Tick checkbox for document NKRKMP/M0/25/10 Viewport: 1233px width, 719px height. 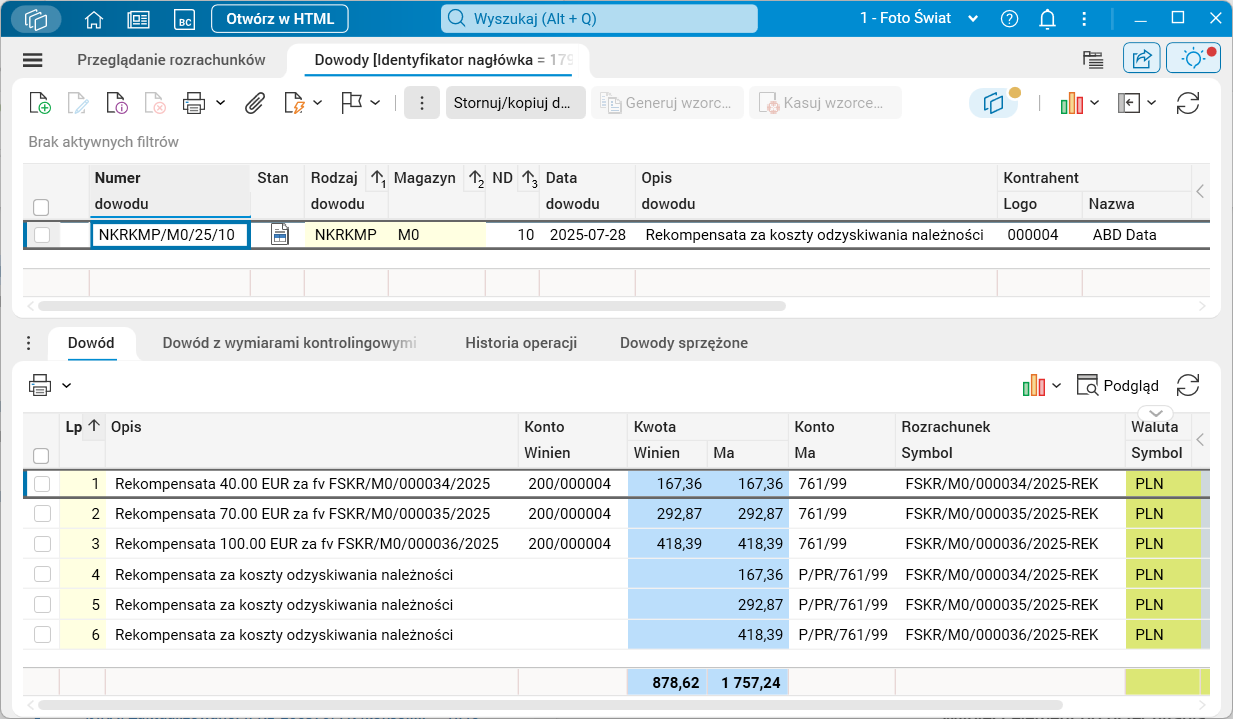click(41, 235)
